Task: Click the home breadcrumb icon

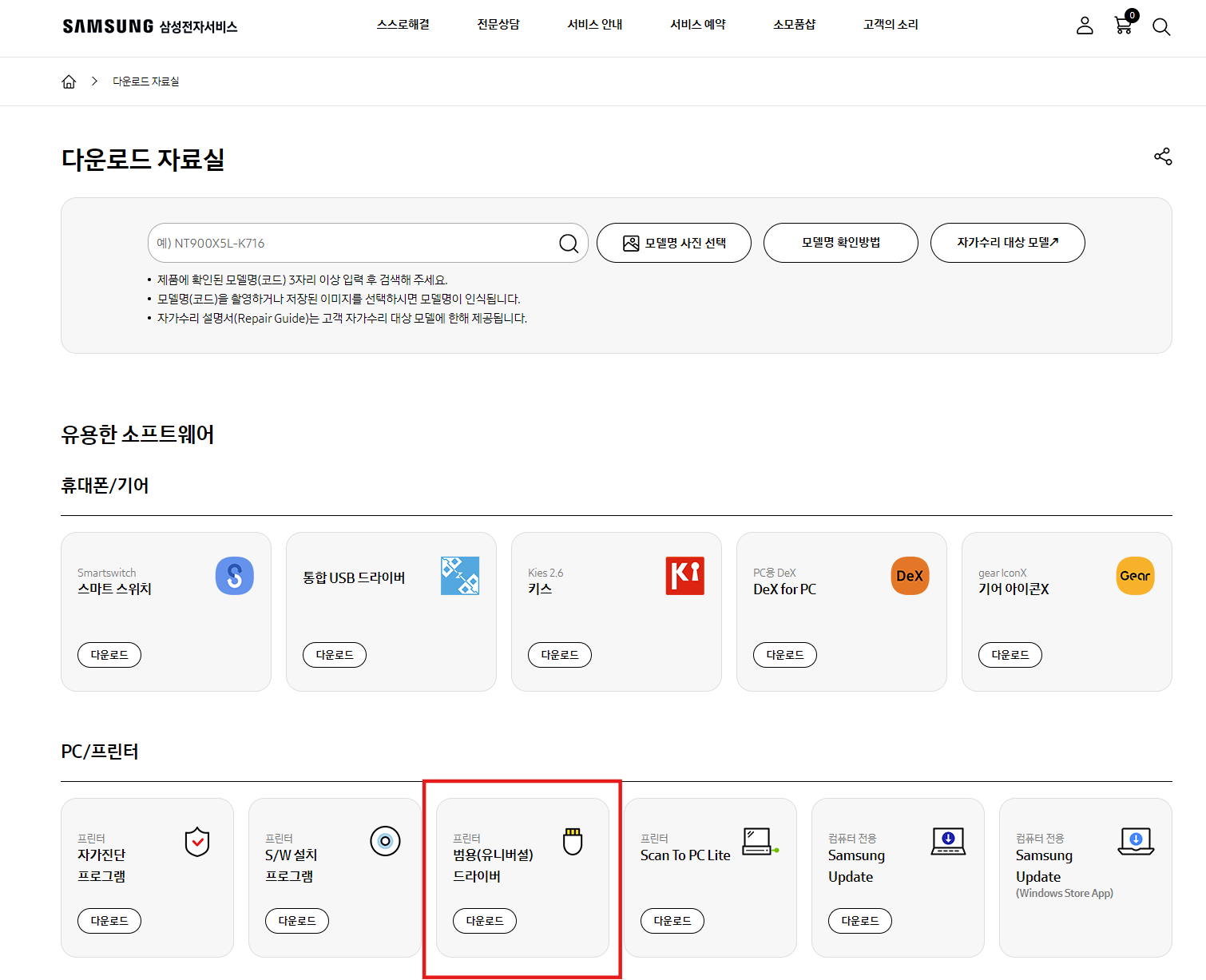Action: 69,81
